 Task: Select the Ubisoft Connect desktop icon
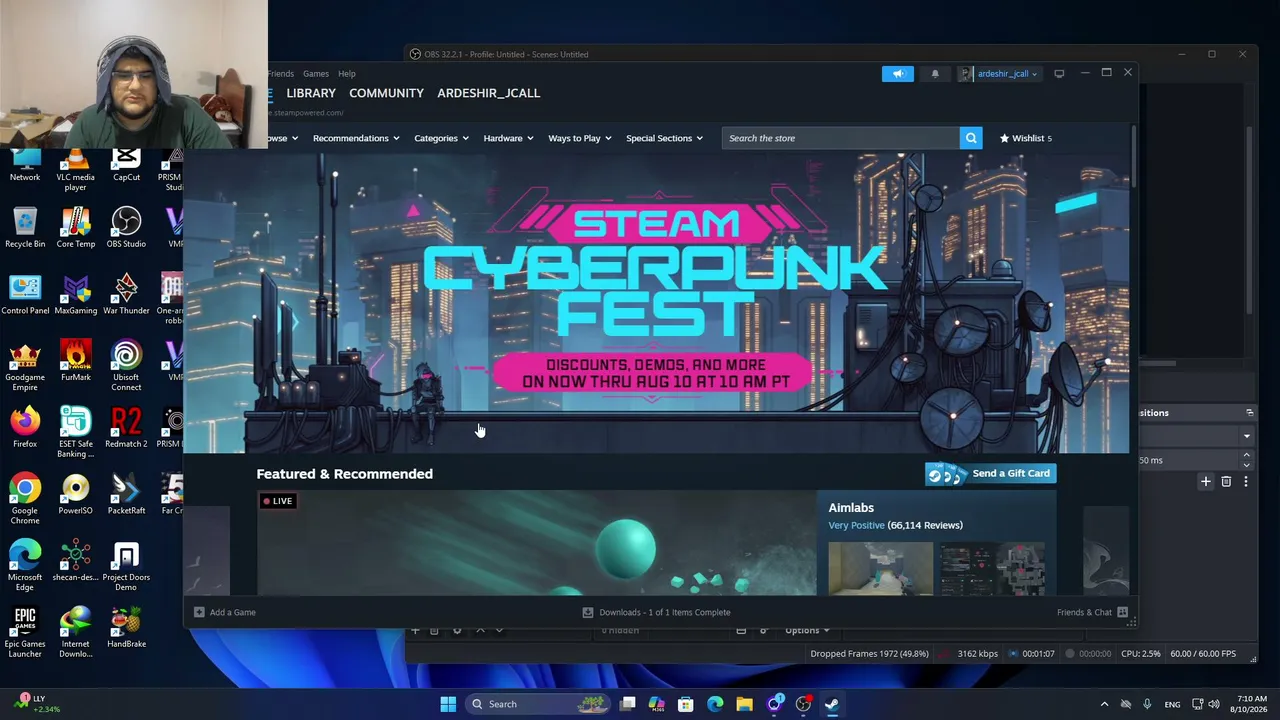tap(126, 366)
